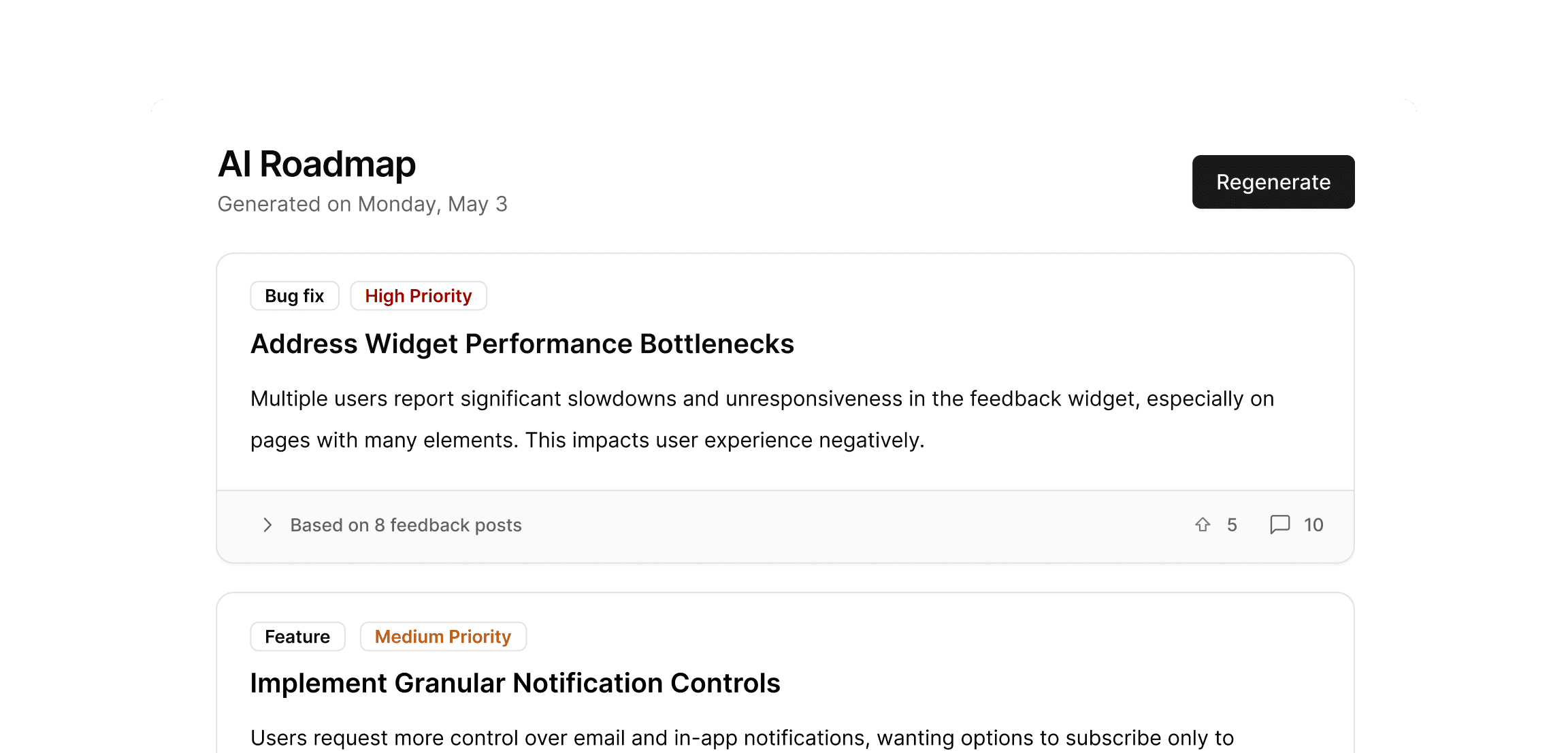Click the Regenerate button
1568x753 pixels.
coord(1273,182)
